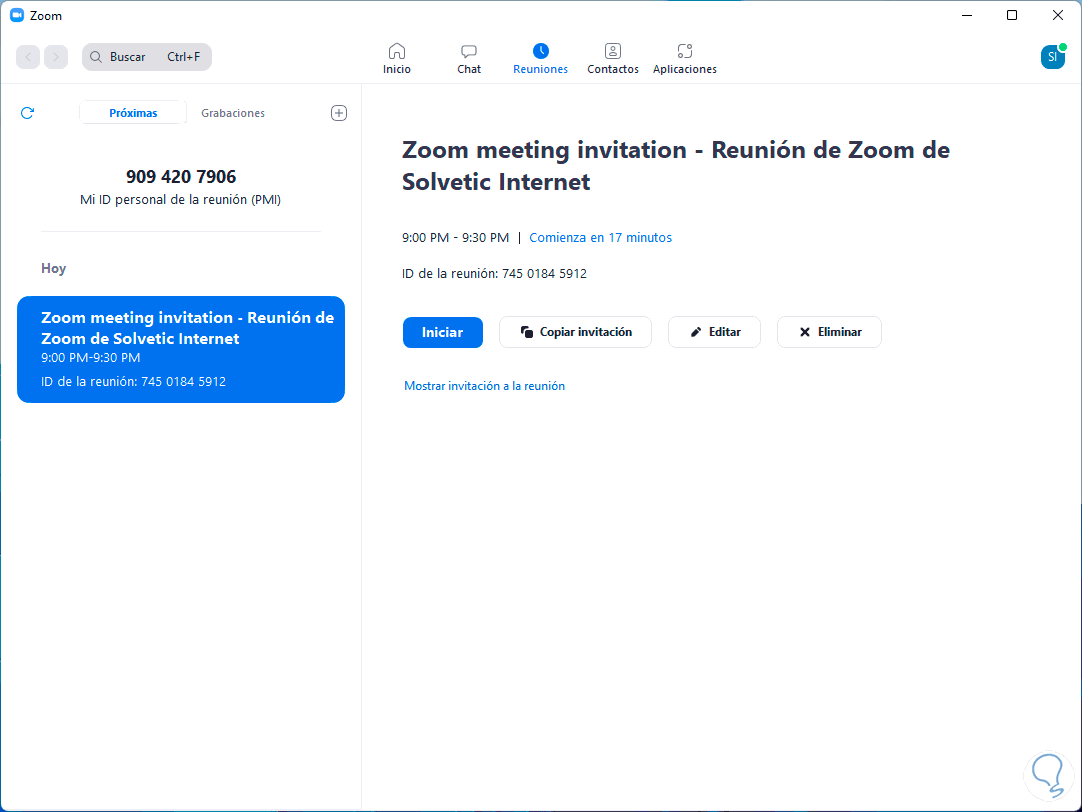Close the Zoom window
Screen dimensions: 1082x812
(1057, 15)
